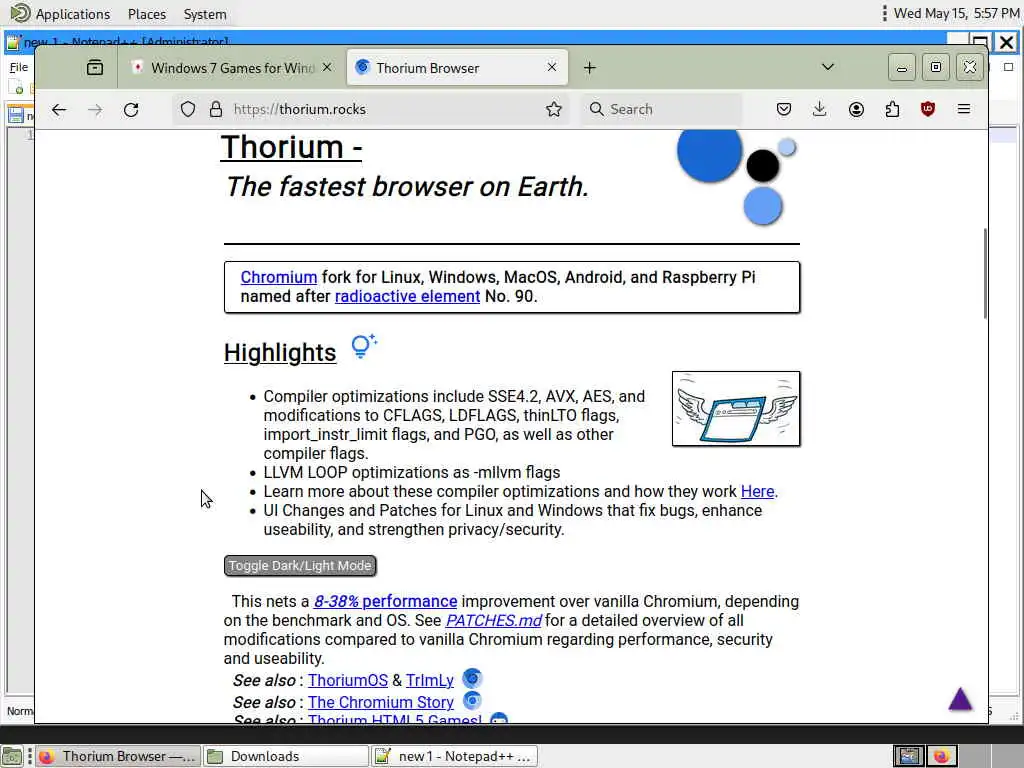Image resolution: width=1024 pixels, height=768 pixels.
Task: Go back to the previous page
Action: point(59,110)
